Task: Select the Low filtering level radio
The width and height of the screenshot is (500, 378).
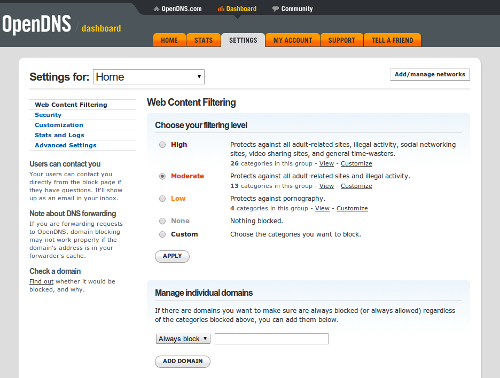Action: coord(162,199)
